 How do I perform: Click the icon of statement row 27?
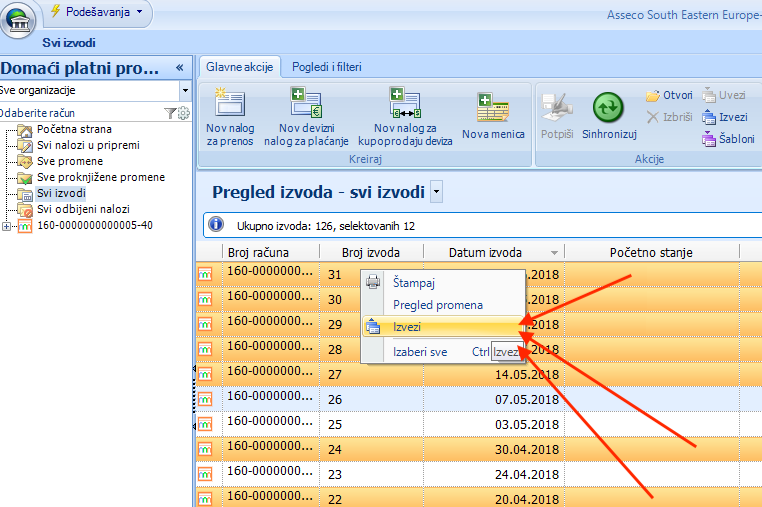click(205, 374)
